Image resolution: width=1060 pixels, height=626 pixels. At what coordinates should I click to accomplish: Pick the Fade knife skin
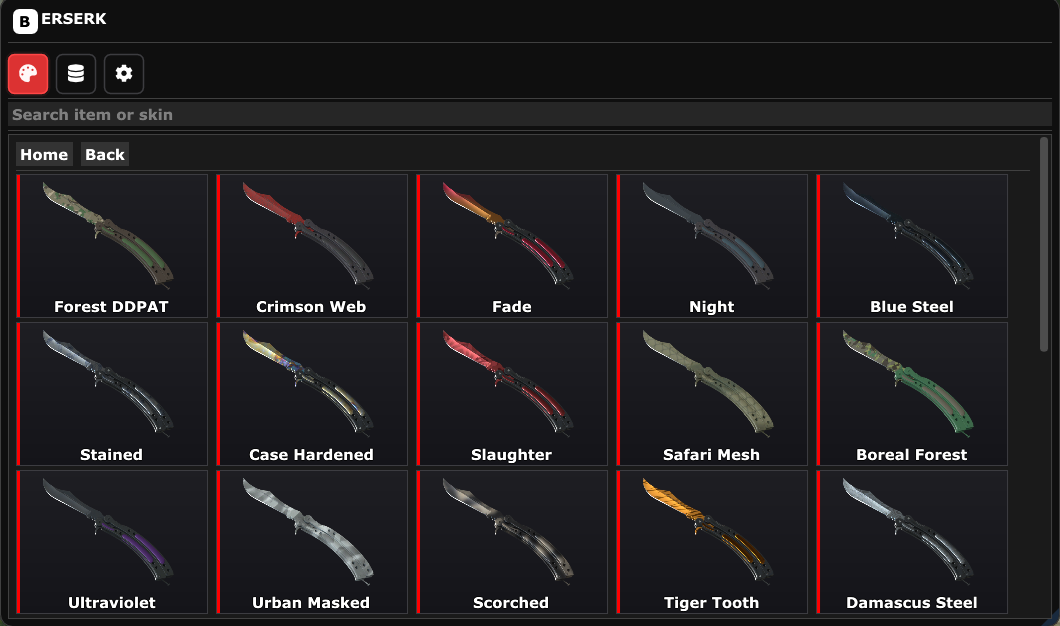[512, 246]
